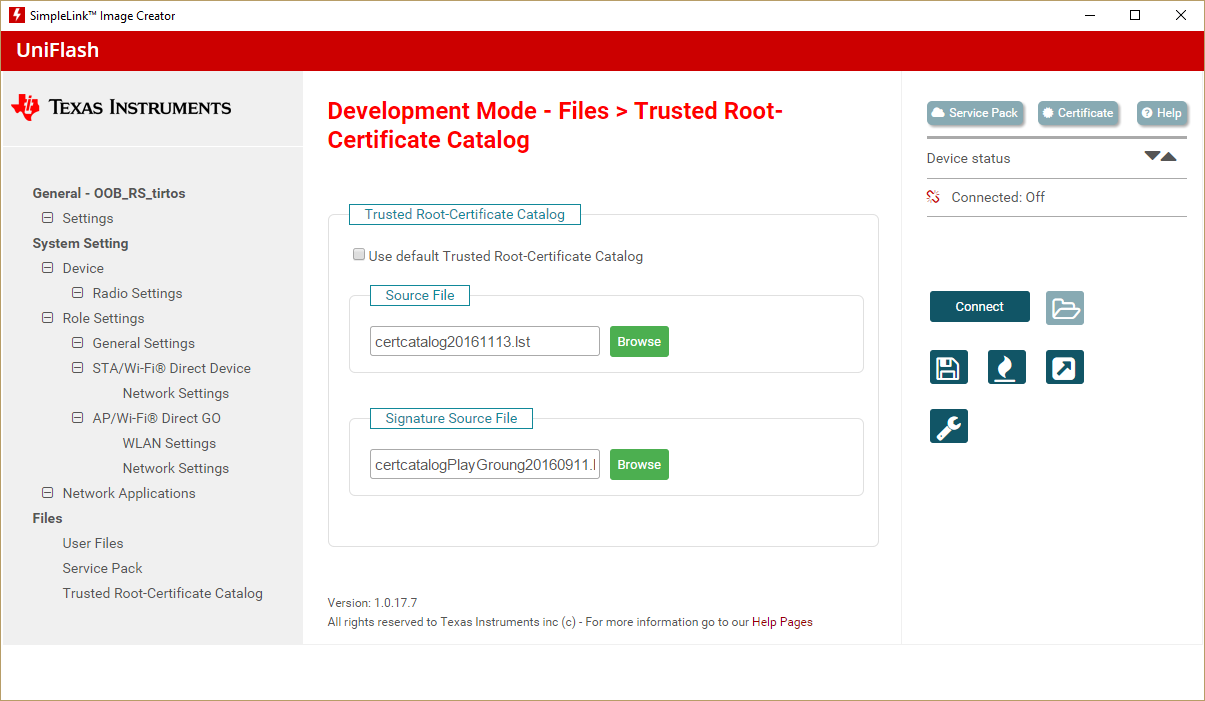Open the Certificate button in the top bar

click(x=1078, y=113)
